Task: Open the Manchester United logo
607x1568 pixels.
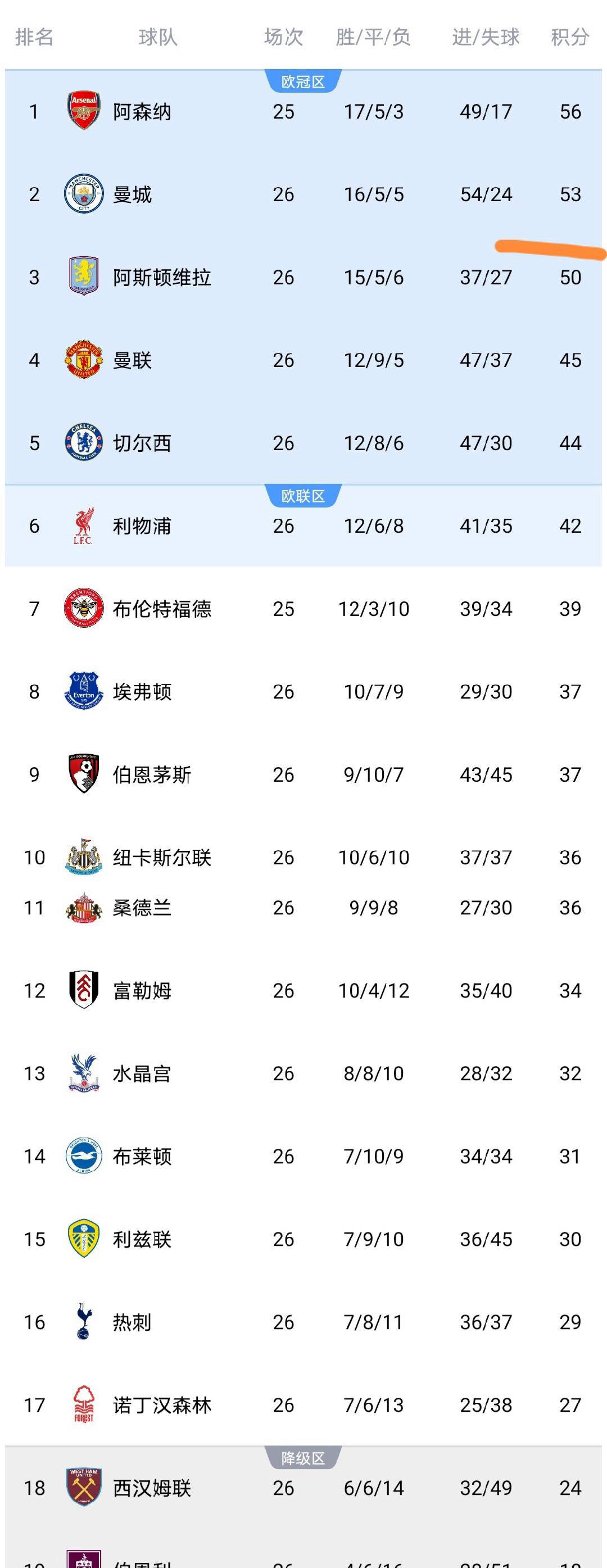Action: (83, 360)
